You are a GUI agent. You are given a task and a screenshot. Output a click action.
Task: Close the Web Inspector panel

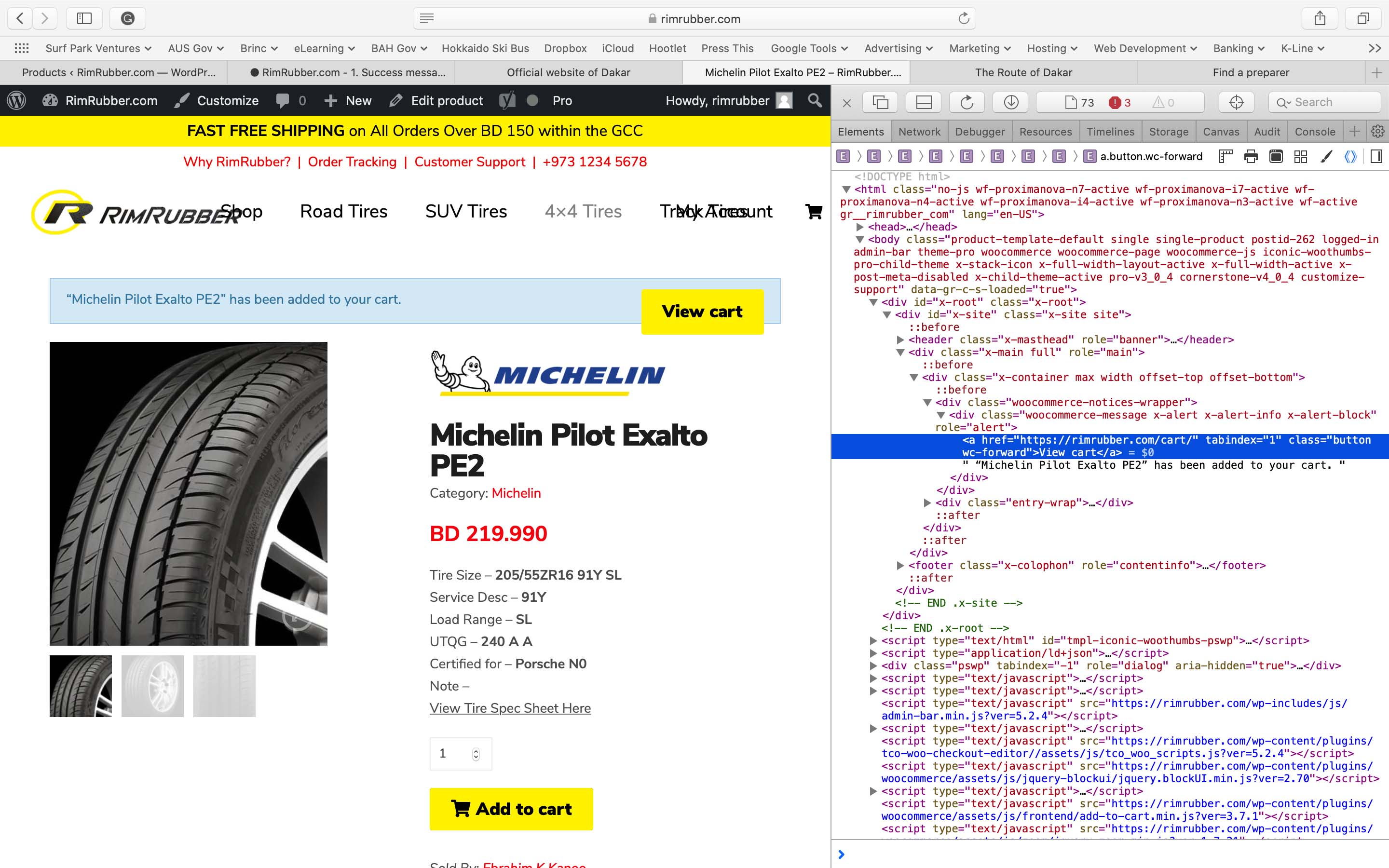846,103
